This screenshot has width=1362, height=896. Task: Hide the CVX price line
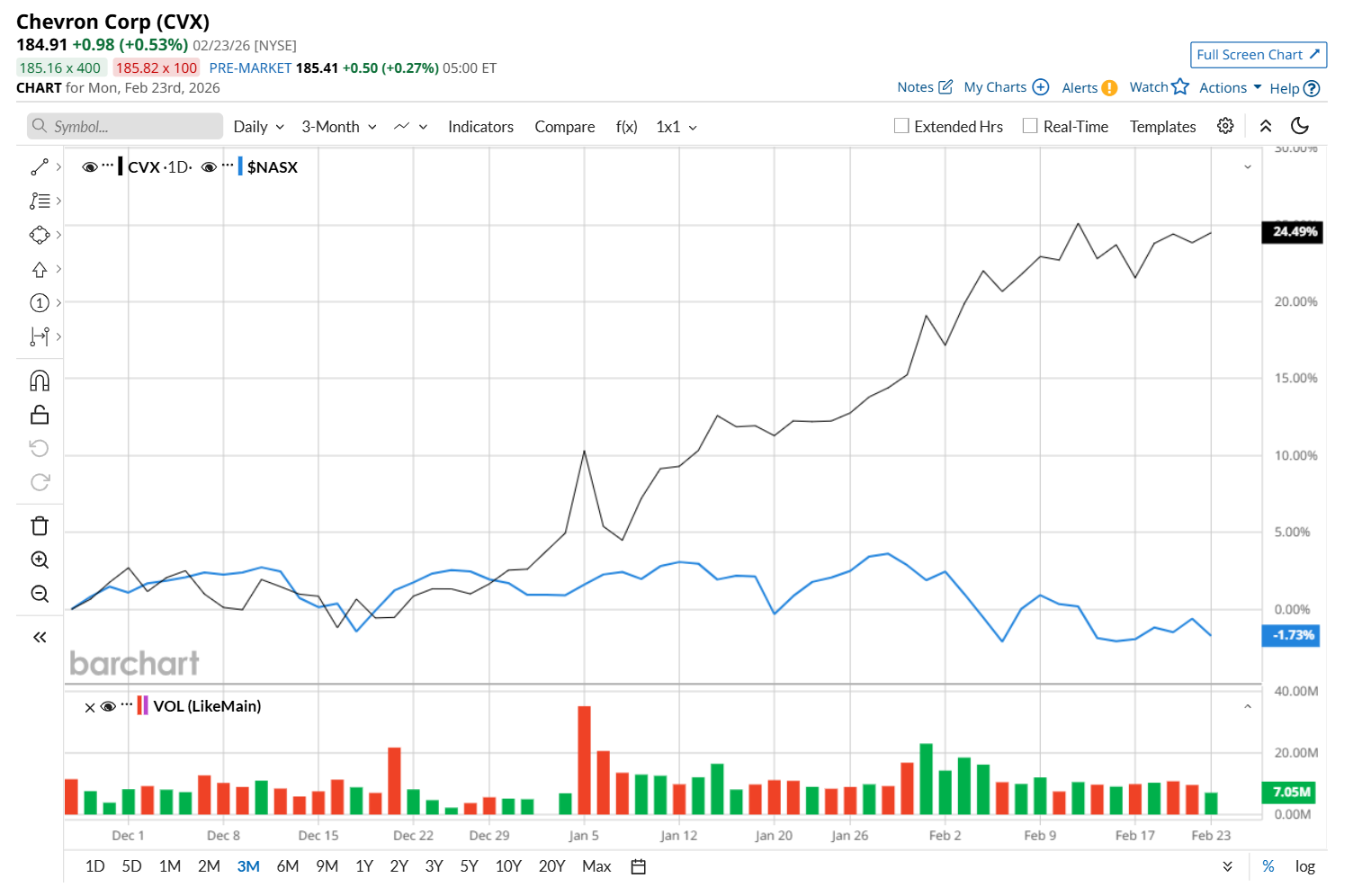click(x=90, y=167)
